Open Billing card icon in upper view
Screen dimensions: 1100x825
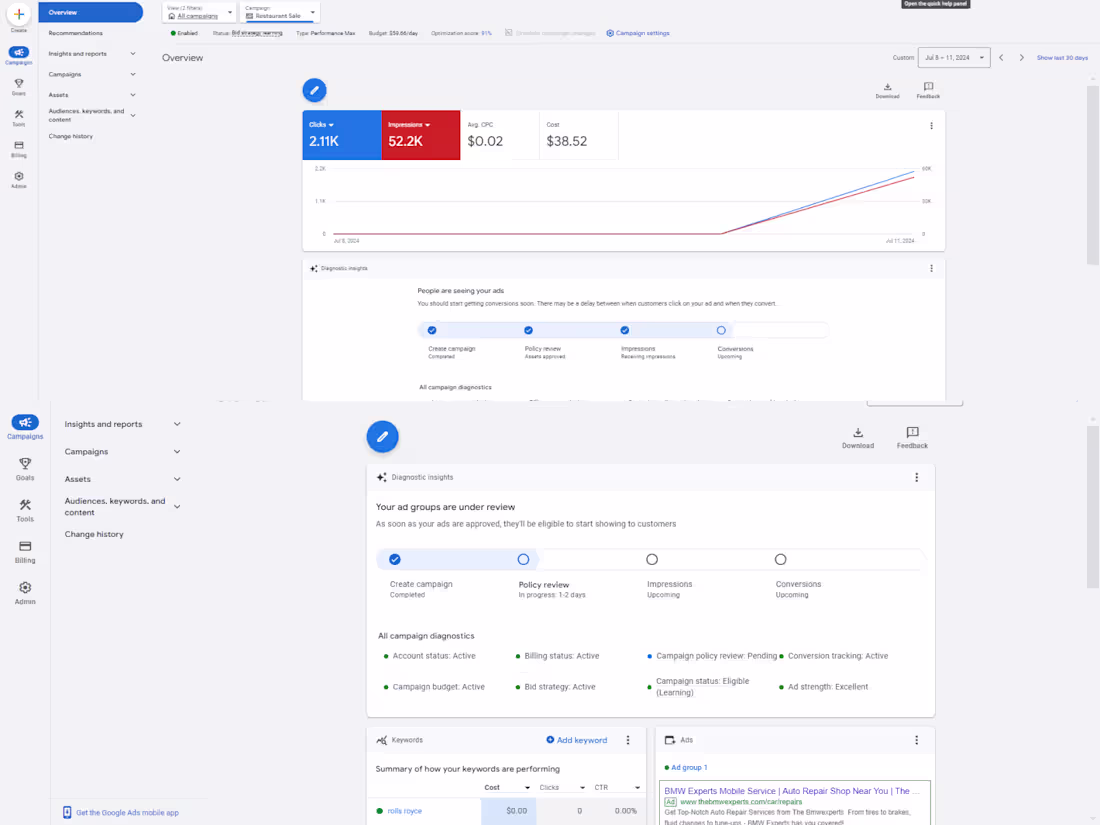19,145
